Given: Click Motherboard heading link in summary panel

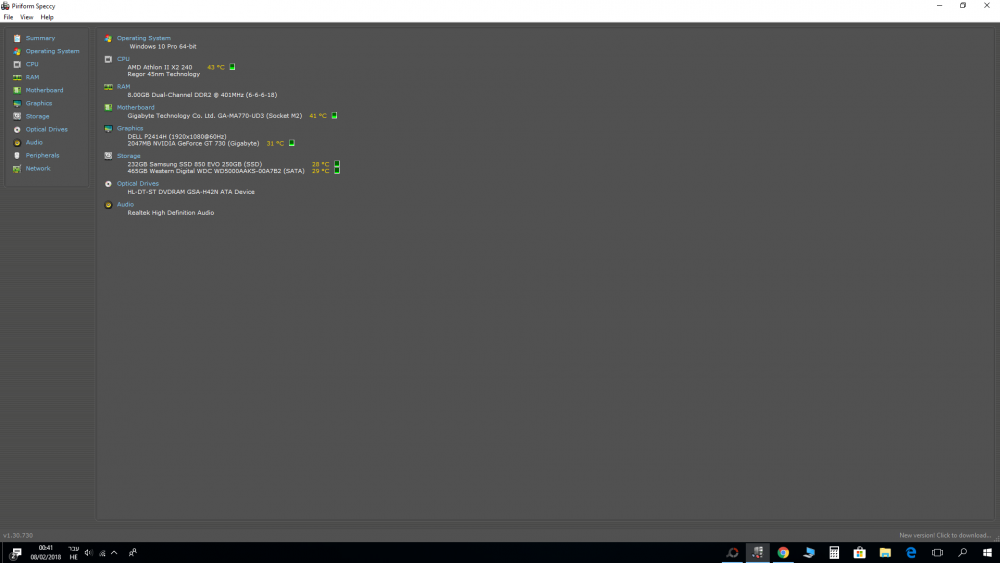Looking at the screenshot, I should click(x=135, y=108).
